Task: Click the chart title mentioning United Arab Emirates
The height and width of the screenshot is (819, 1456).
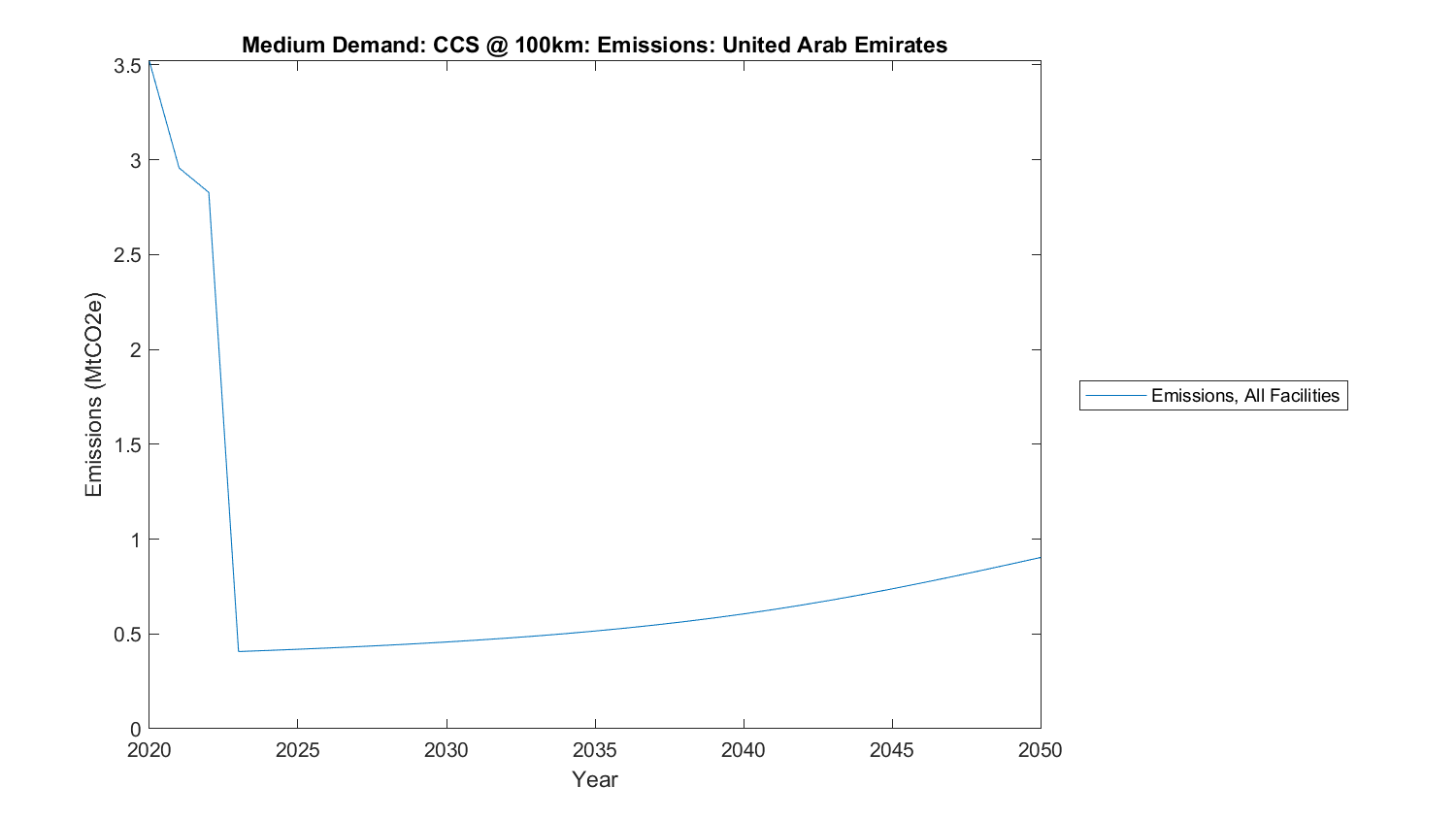Action: click(x=594, y=45)
